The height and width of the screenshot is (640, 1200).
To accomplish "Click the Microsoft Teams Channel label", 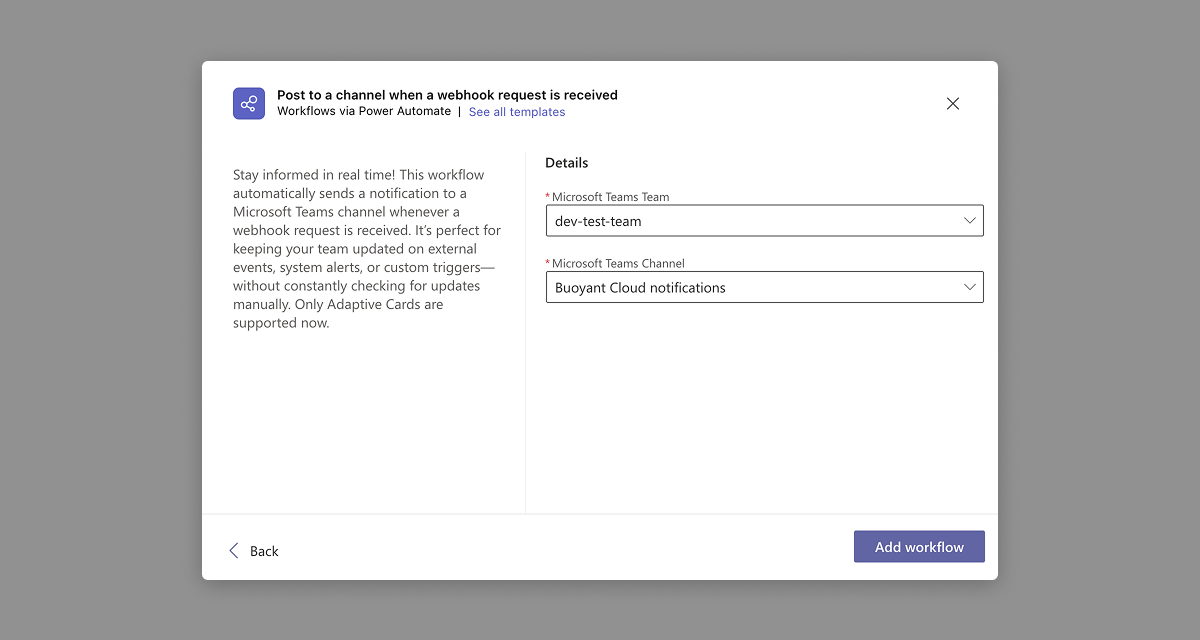I will (618, 263).
